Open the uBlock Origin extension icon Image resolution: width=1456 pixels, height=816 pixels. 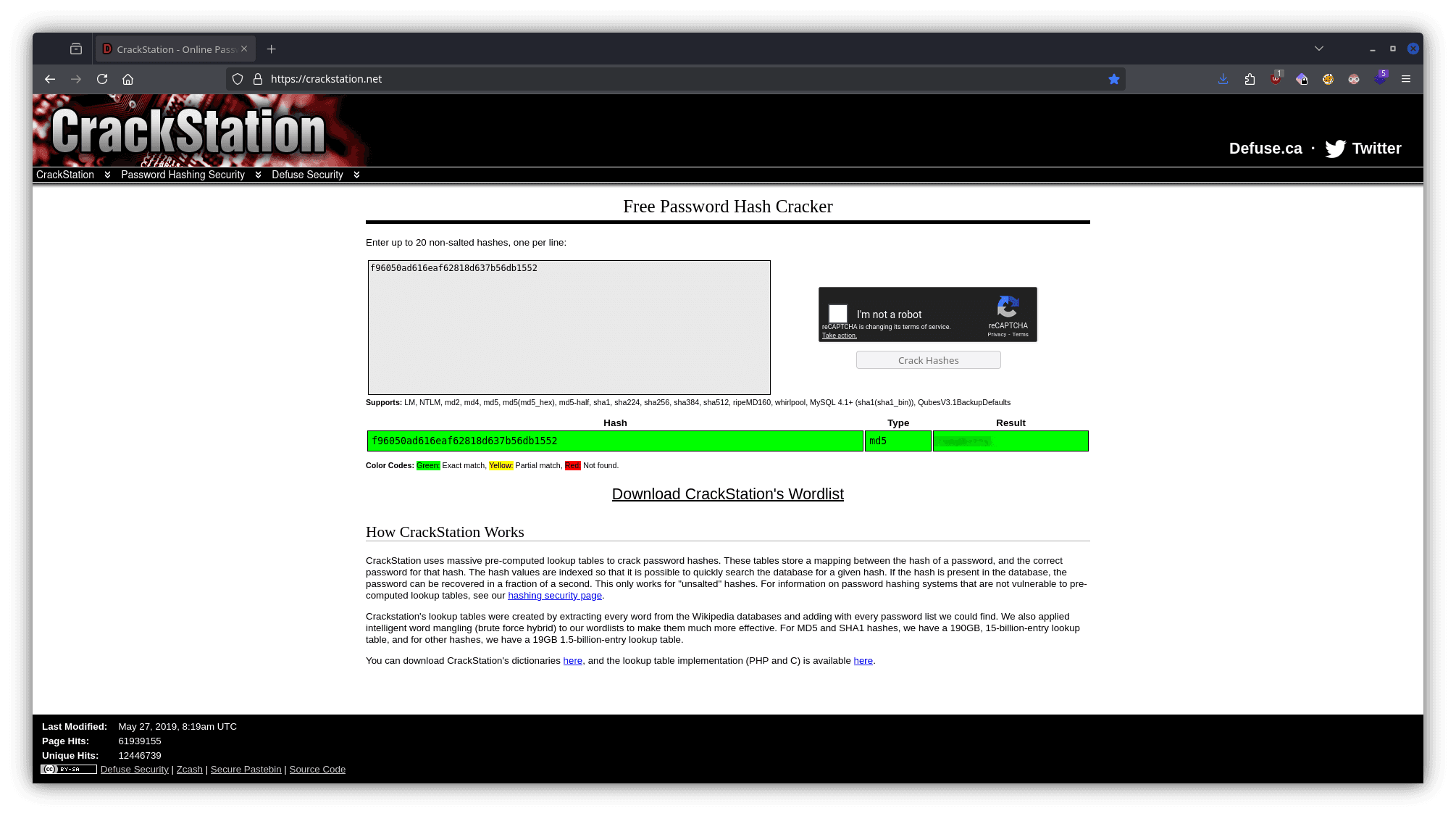[x=1275, y=79]
